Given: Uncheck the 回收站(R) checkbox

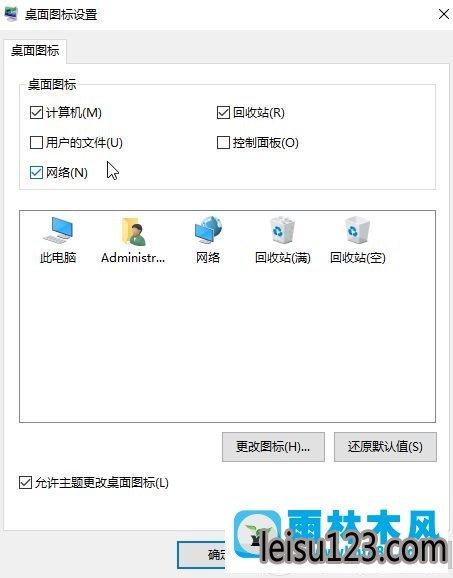Looking at the screenshot, I should [x=223, y=112].
